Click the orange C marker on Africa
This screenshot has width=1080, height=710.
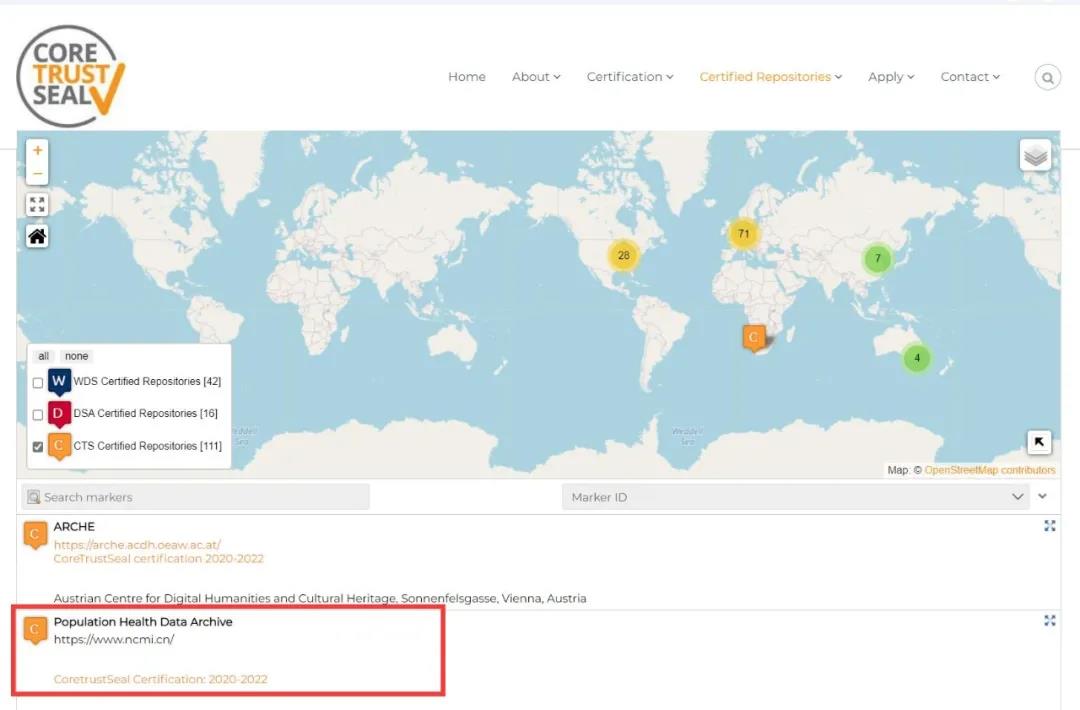click(x=754, y=338)
